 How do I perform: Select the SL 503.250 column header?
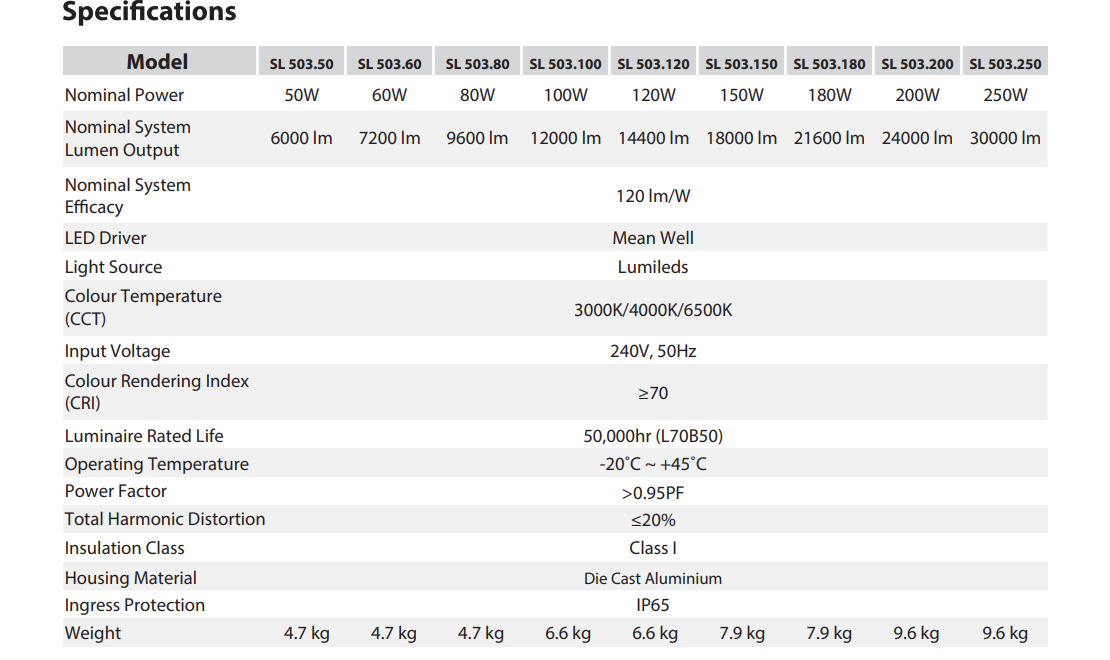(x=1005, y=64)
